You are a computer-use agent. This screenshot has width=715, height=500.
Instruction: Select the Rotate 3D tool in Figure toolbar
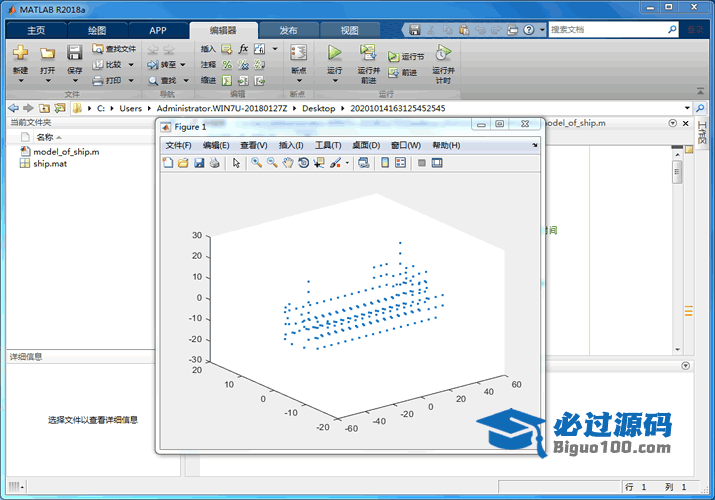[x=303, y=163]
